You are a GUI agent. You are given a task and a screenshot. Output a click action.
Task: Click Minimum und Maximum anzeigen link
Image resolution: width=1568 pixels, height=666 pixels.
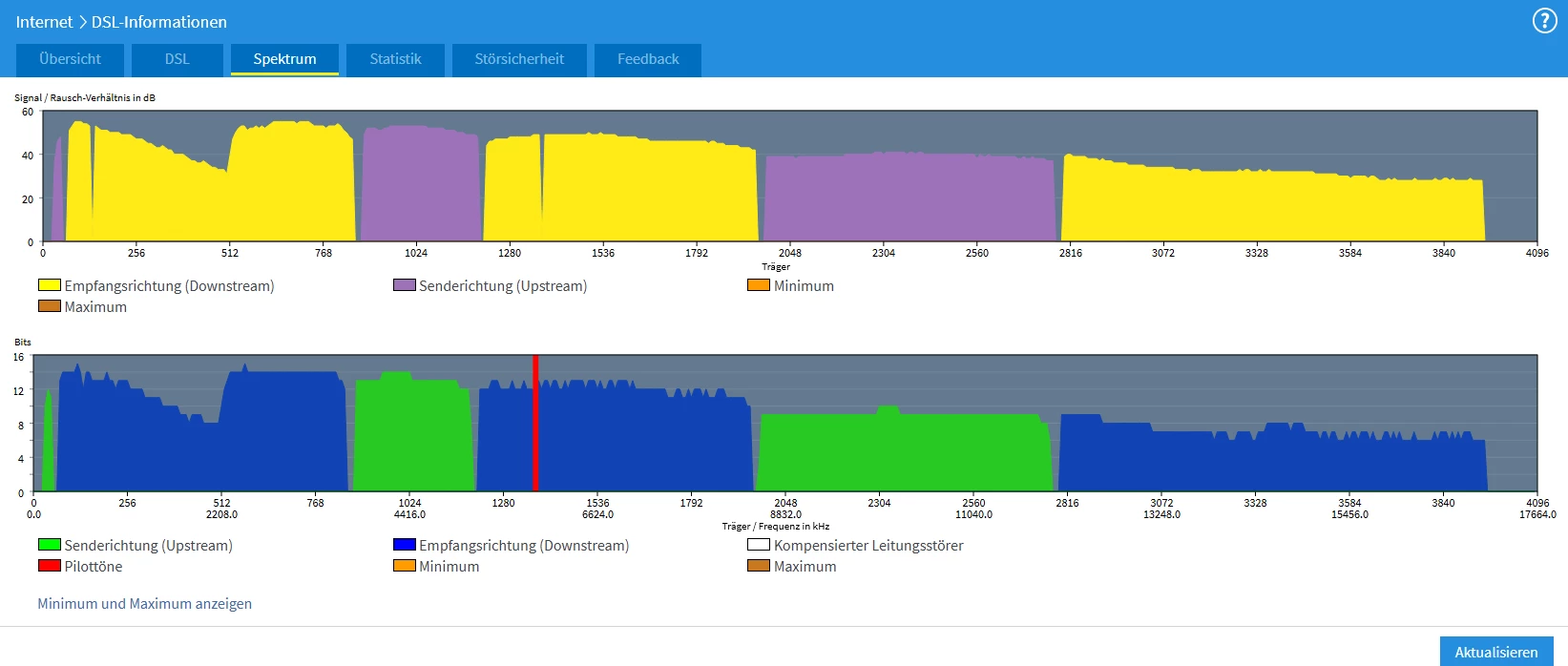144,604
